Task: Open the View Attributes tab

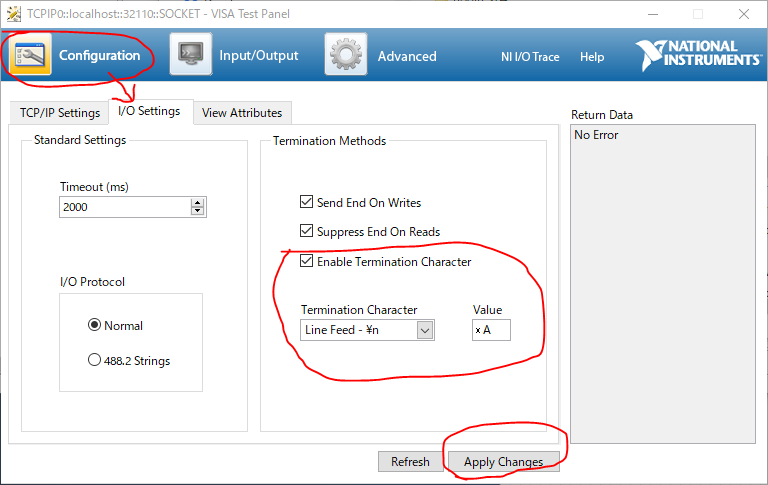Action: [x=242, y=113]
